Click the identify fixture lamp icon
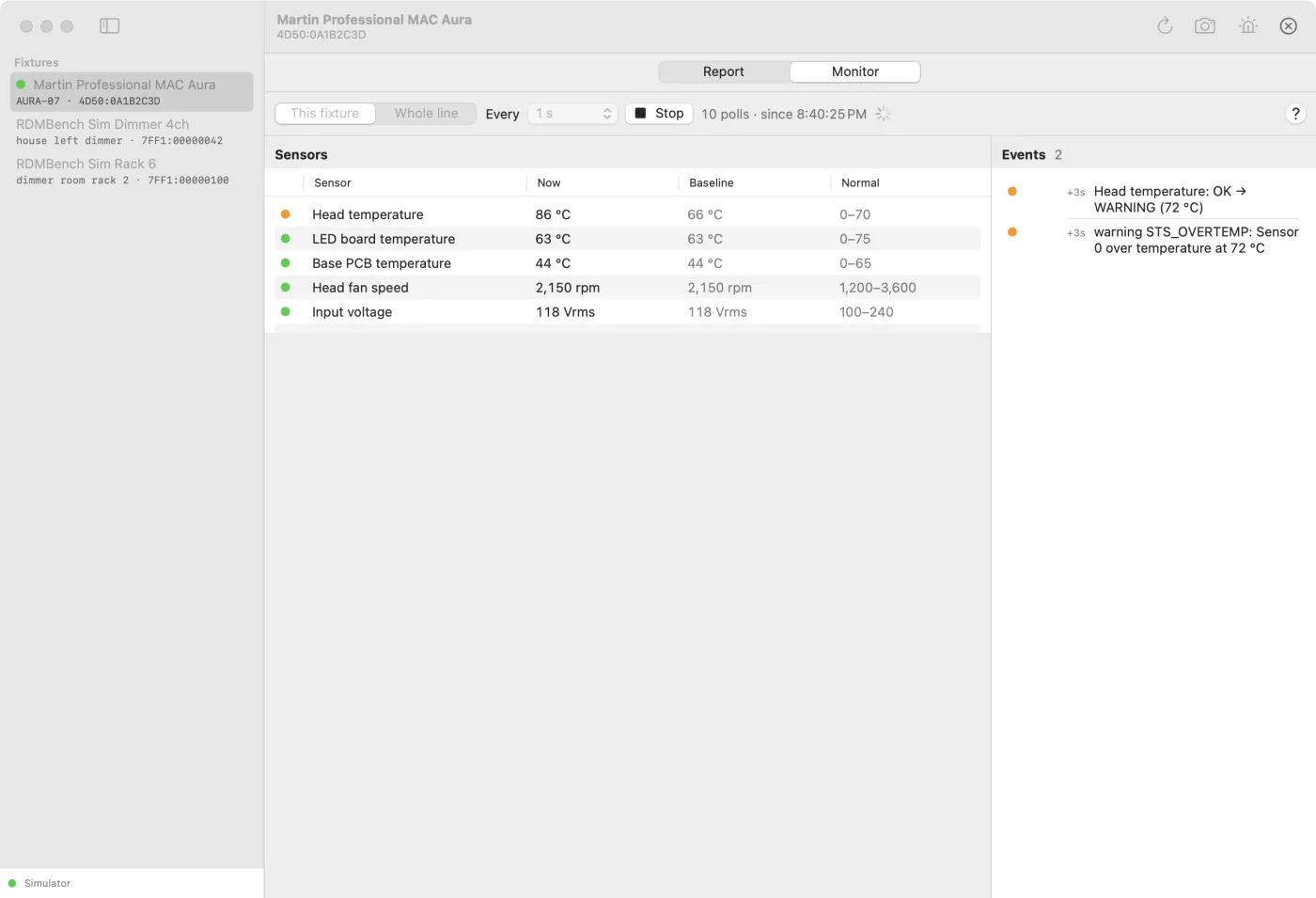Viewport: 1316px width, 898px height. point(1247,26)
